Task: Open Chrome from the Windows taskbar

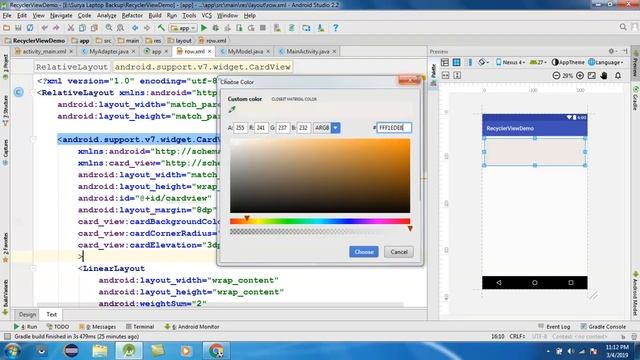Action: [216, 351]
